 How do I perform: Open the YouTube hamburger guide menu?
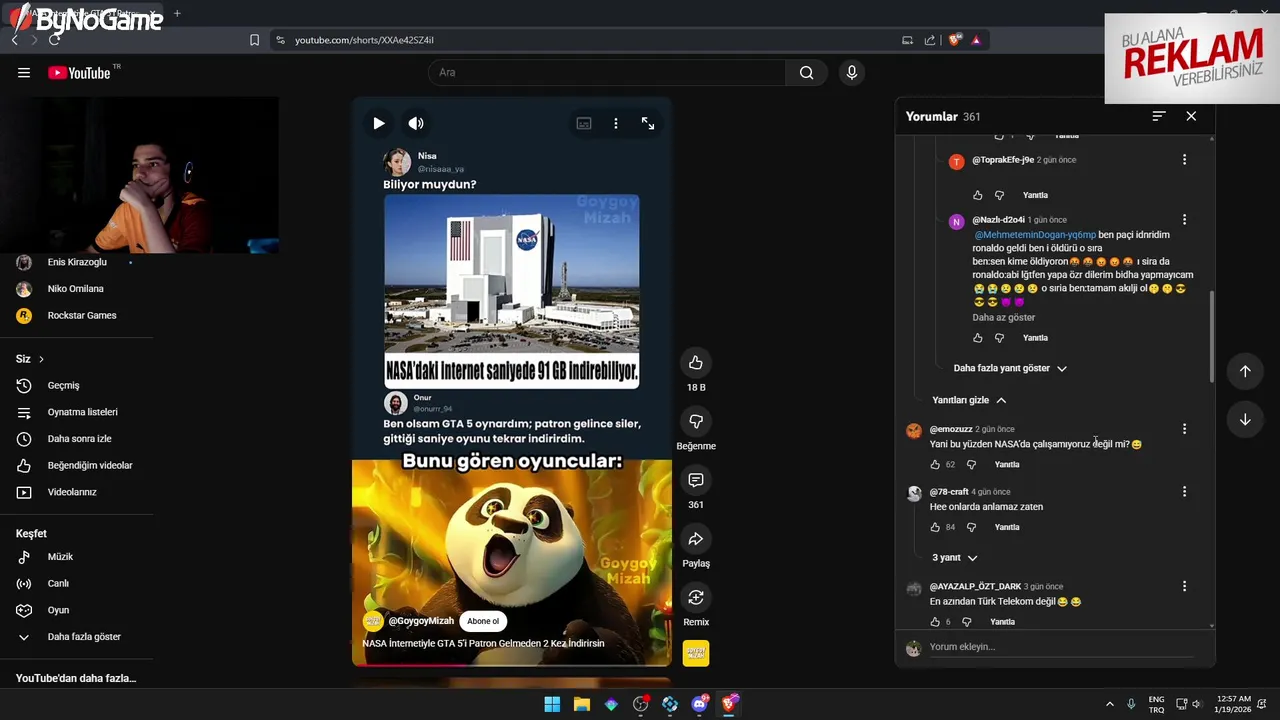[x=24, y=73]
